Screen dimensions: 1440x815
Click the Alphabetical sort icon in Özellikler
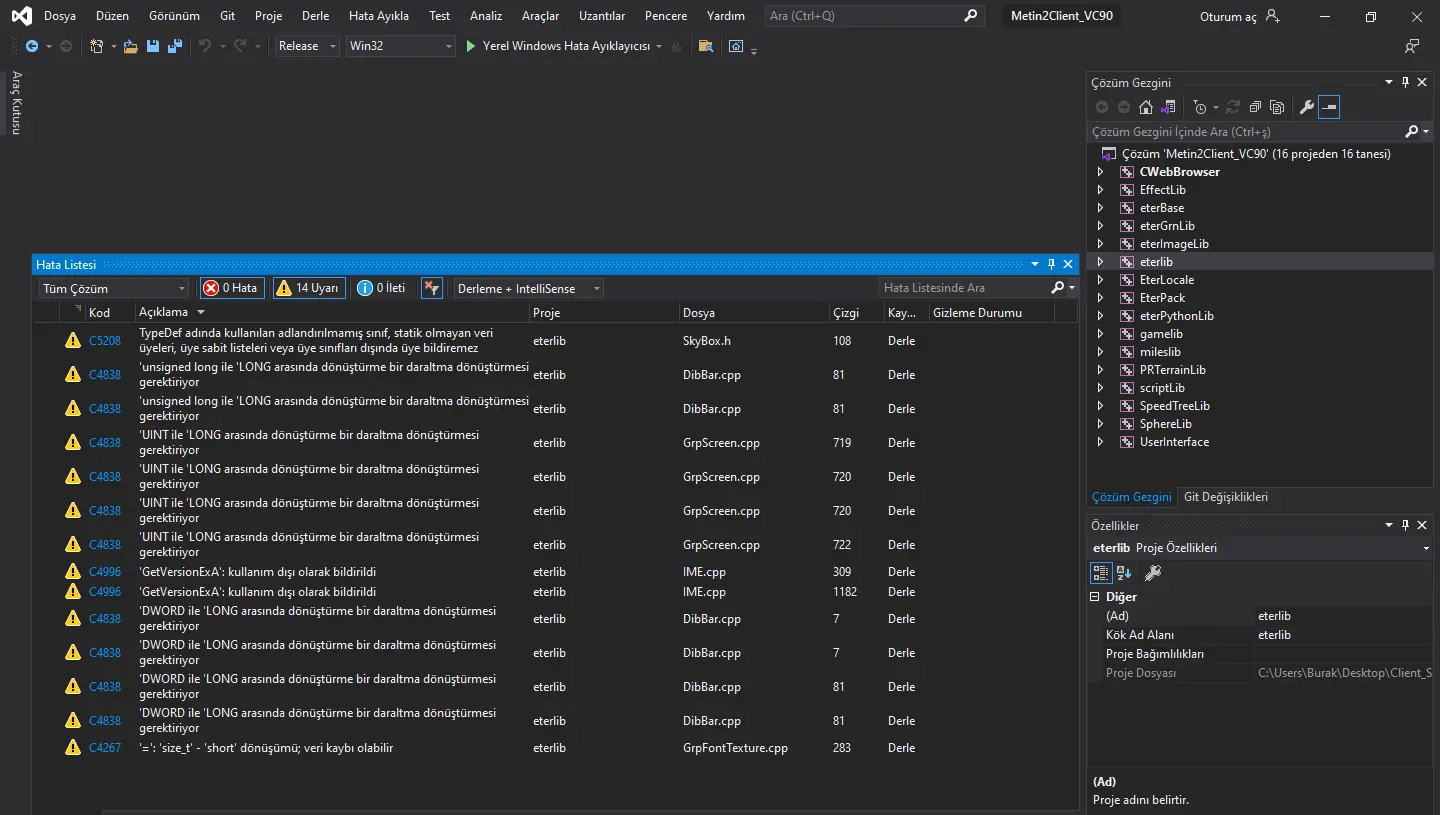click(1124, 573)
